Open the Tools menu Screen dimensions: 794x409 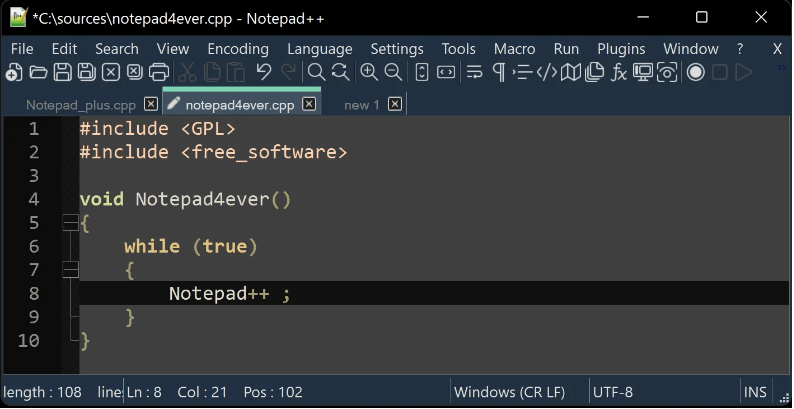(x=458, y=49)
